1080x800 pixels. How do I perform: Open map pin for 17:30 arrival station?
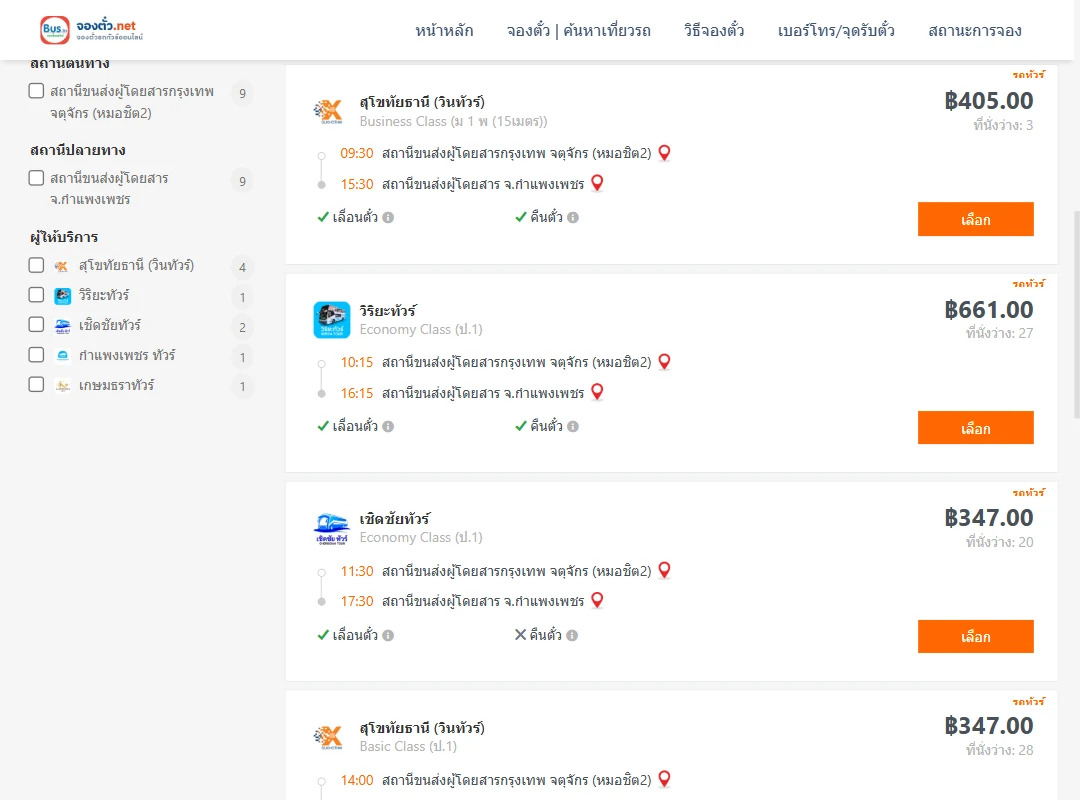point(597,601)
